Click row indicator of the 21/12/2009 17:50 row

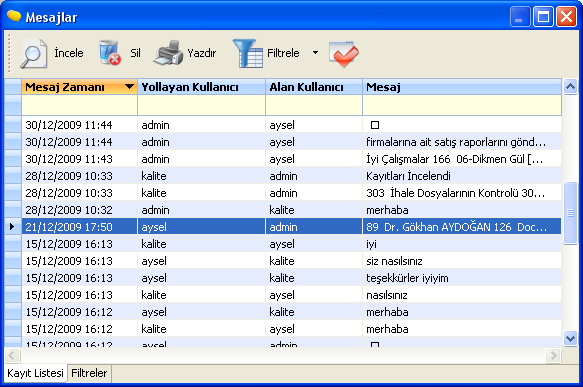pyautogui.click(x=13, y=226)
